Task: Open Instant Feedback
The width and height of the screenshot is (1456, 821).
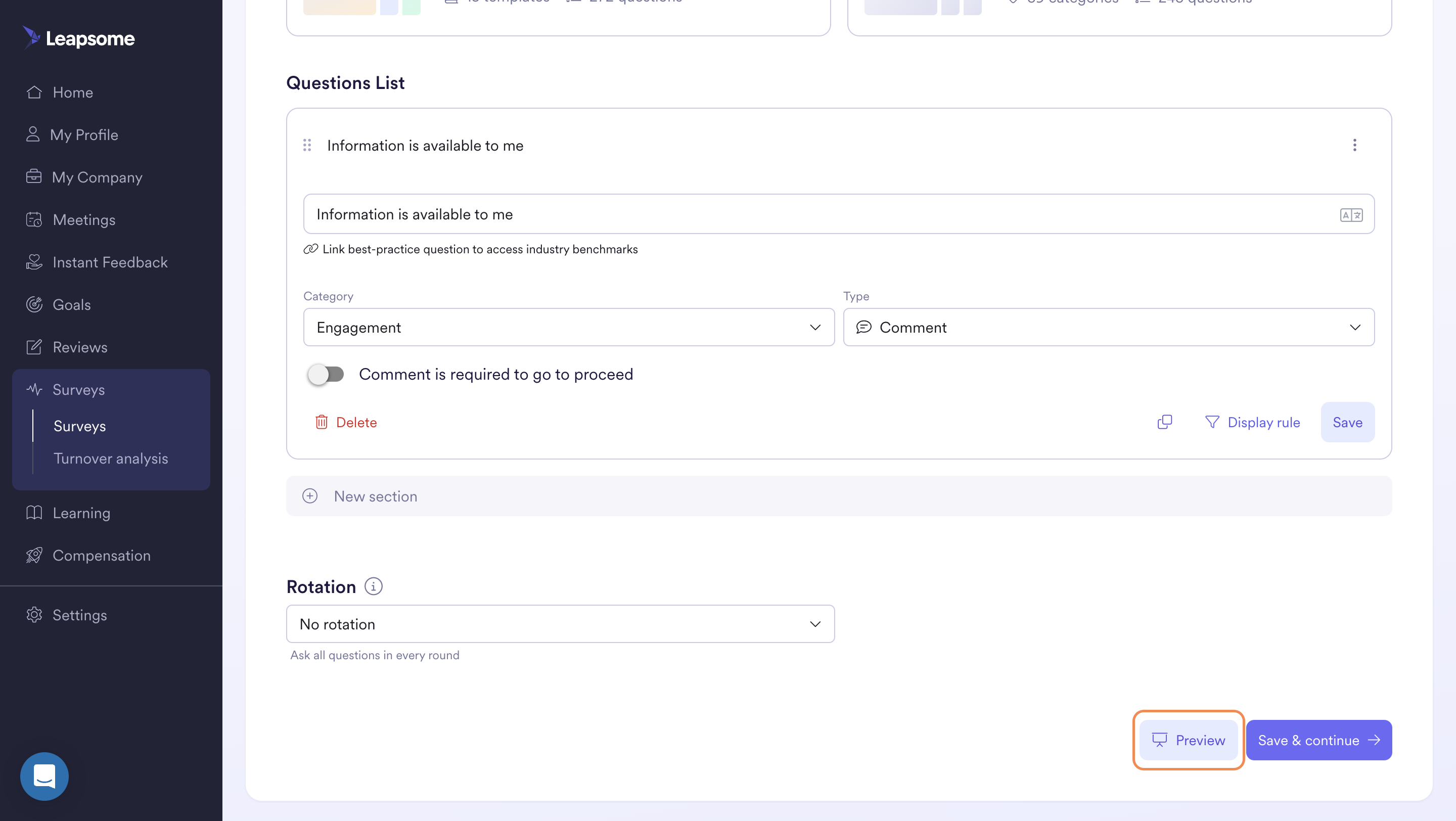Action: click(110, 261)
